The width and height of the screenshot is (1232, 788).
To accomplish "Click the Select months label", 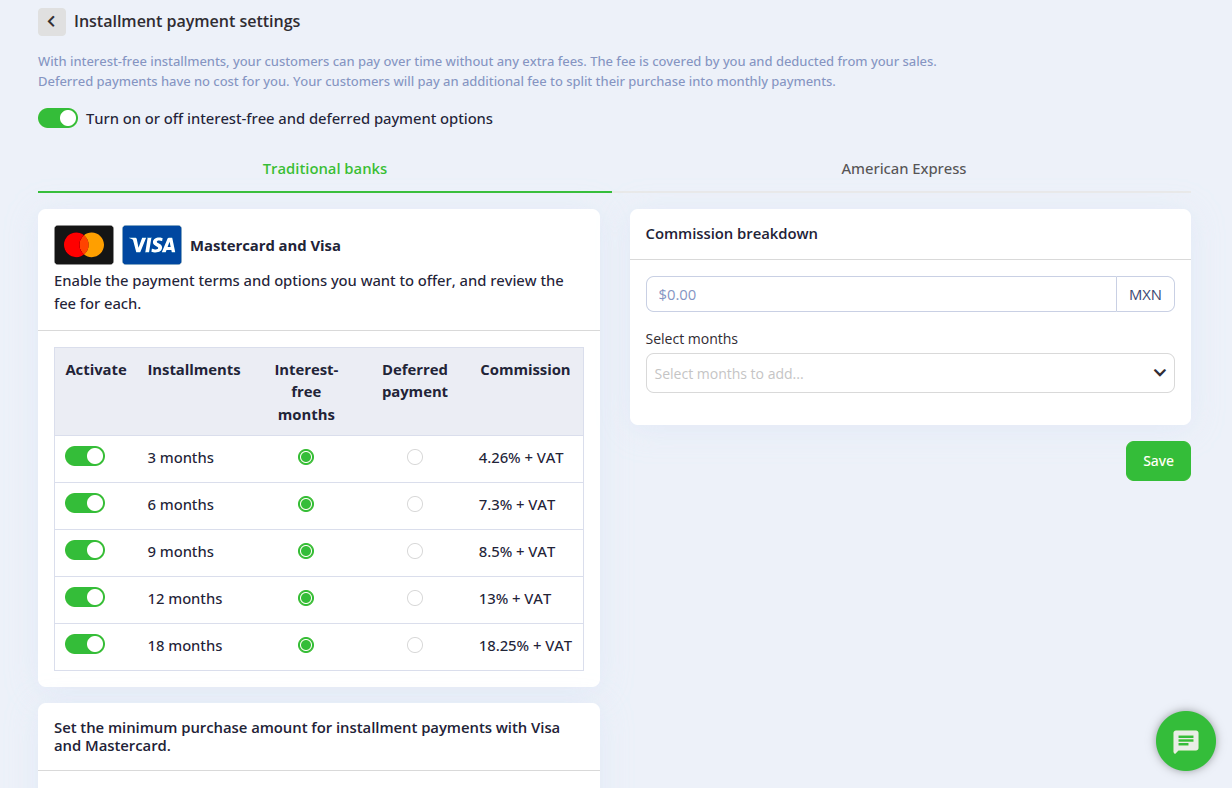I will (x=692, y=339).
